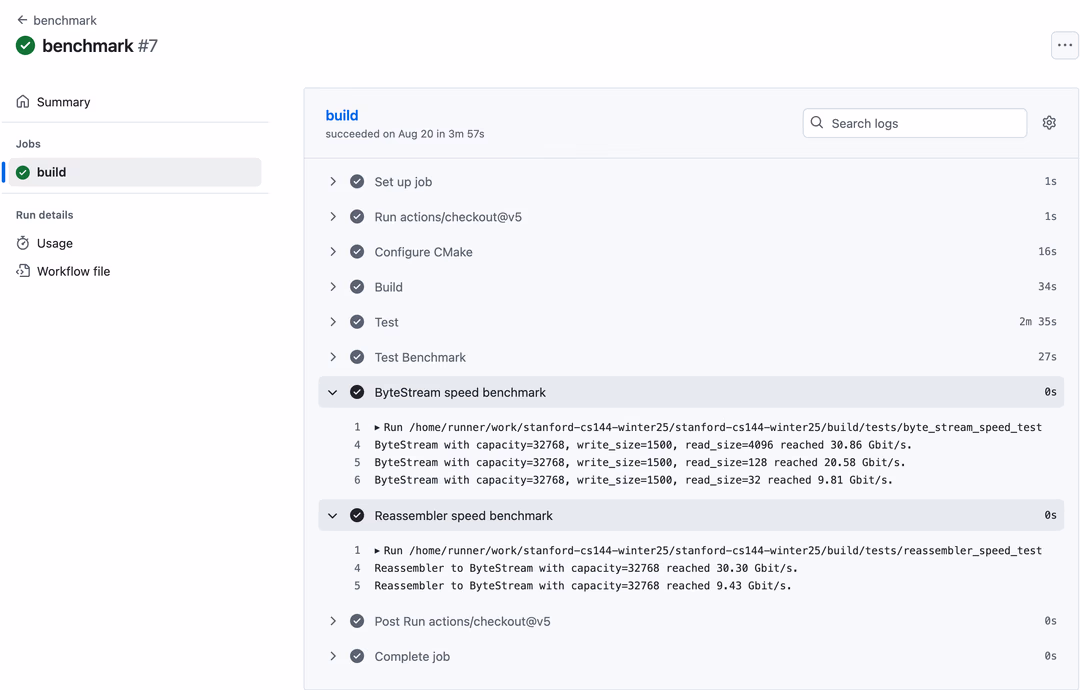Click the Summary home icon
This screenshot has width=1080, height=690.
pos(23,102)
